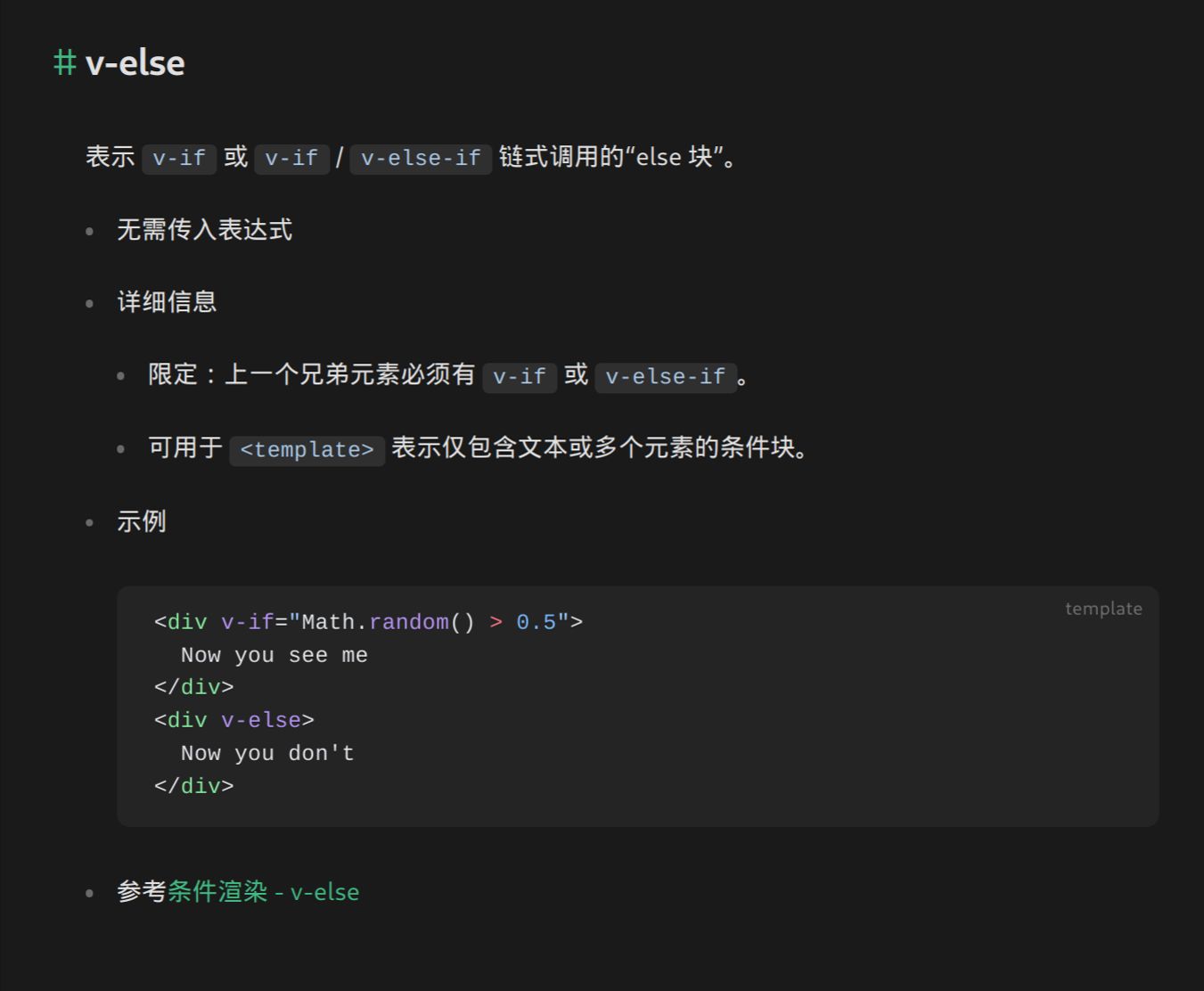Click the 无需传入表达式 bullet text

pos(204,230)
